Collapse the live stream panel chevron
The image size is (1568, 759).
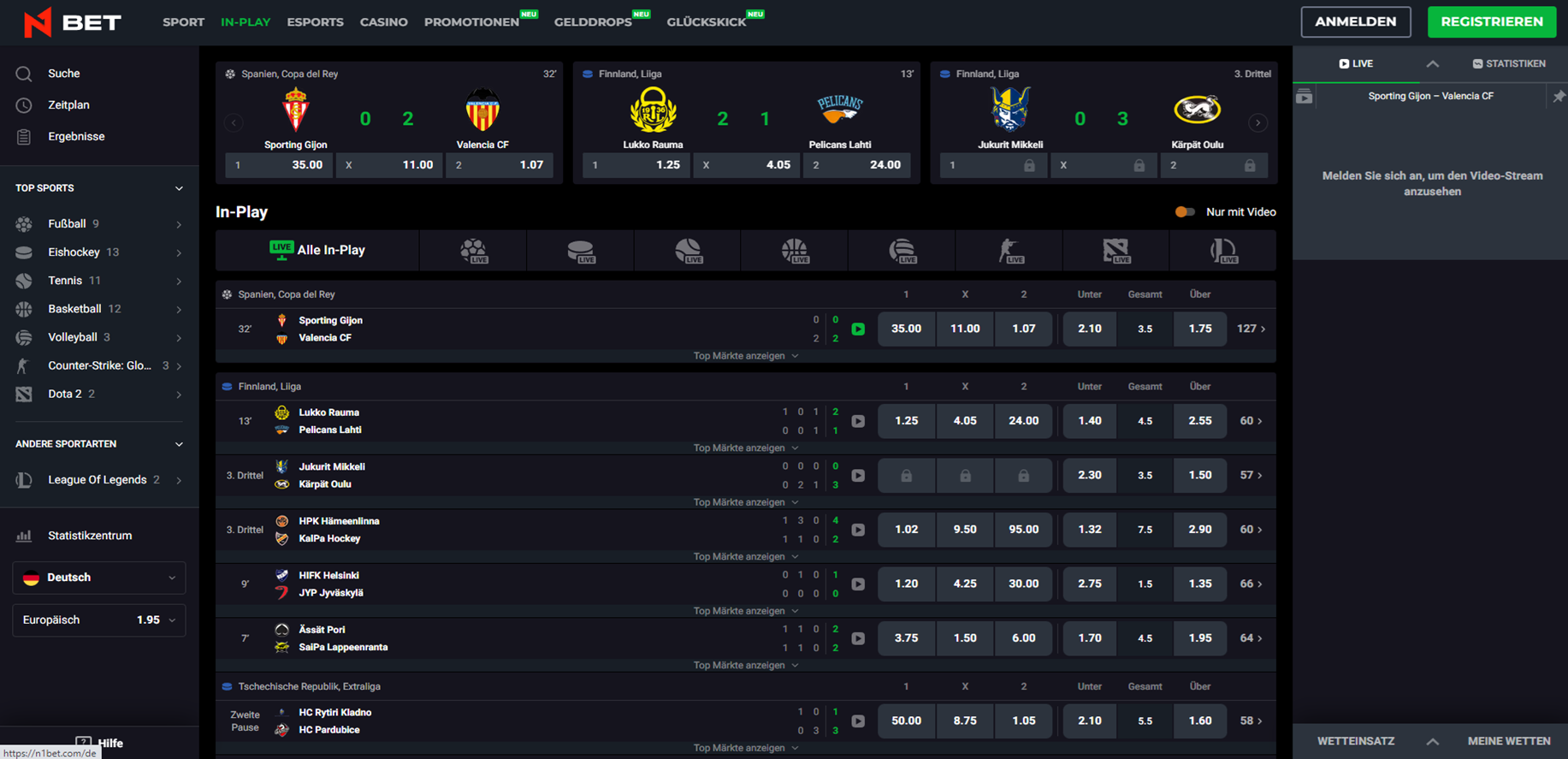(x=1433, y=64)
